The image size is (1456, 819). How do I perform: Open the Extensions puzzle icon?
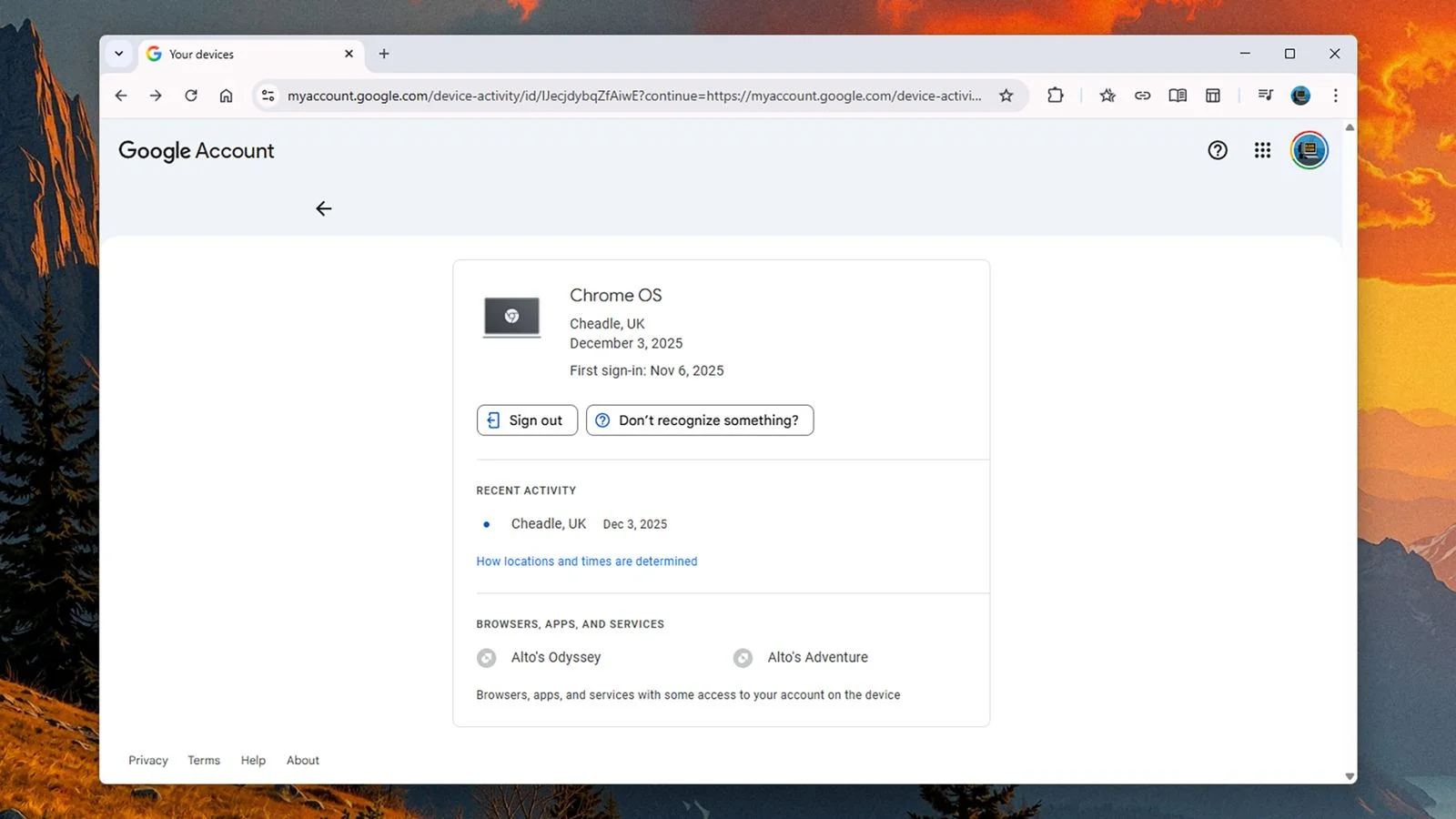[x=1055, y=96]
